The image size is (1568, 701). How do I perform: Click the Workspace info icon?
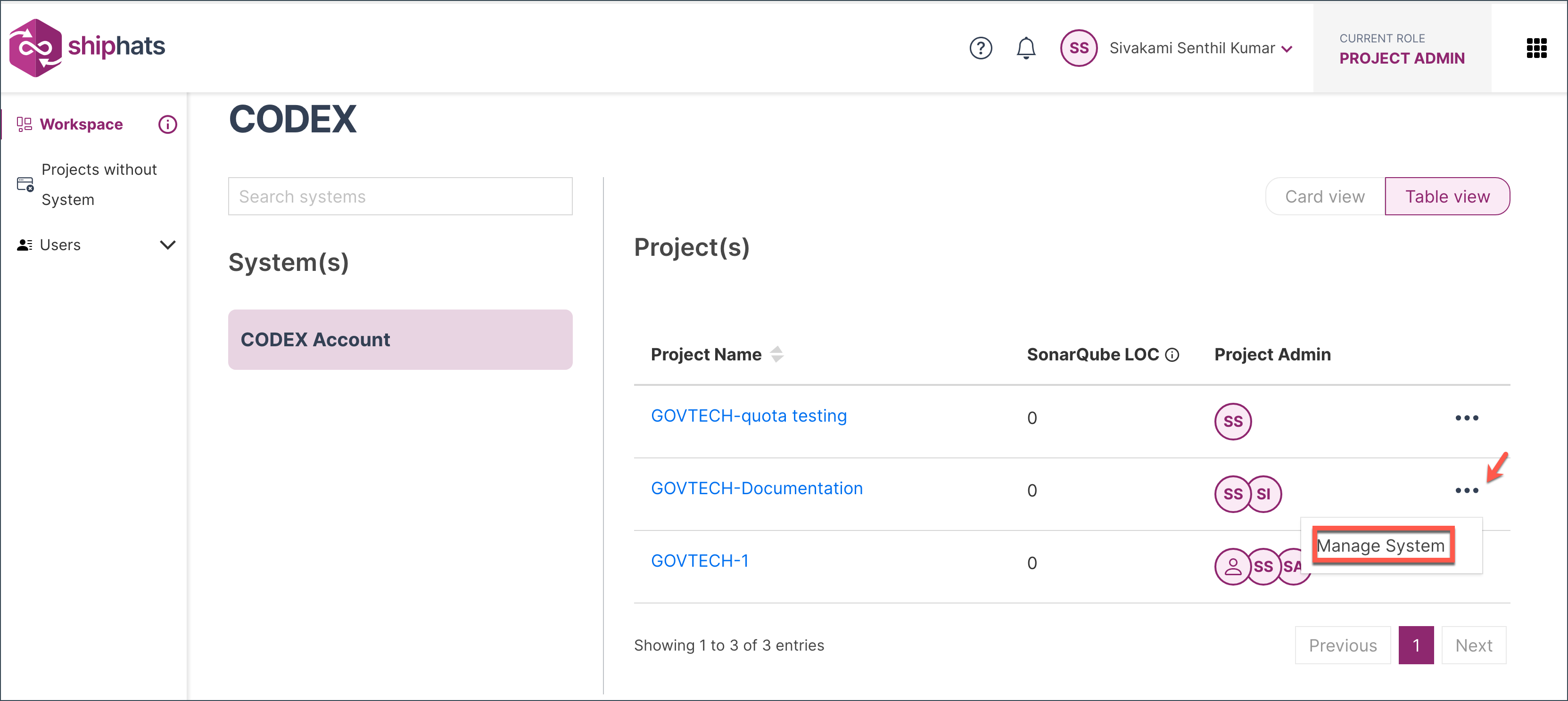point(167,124)
